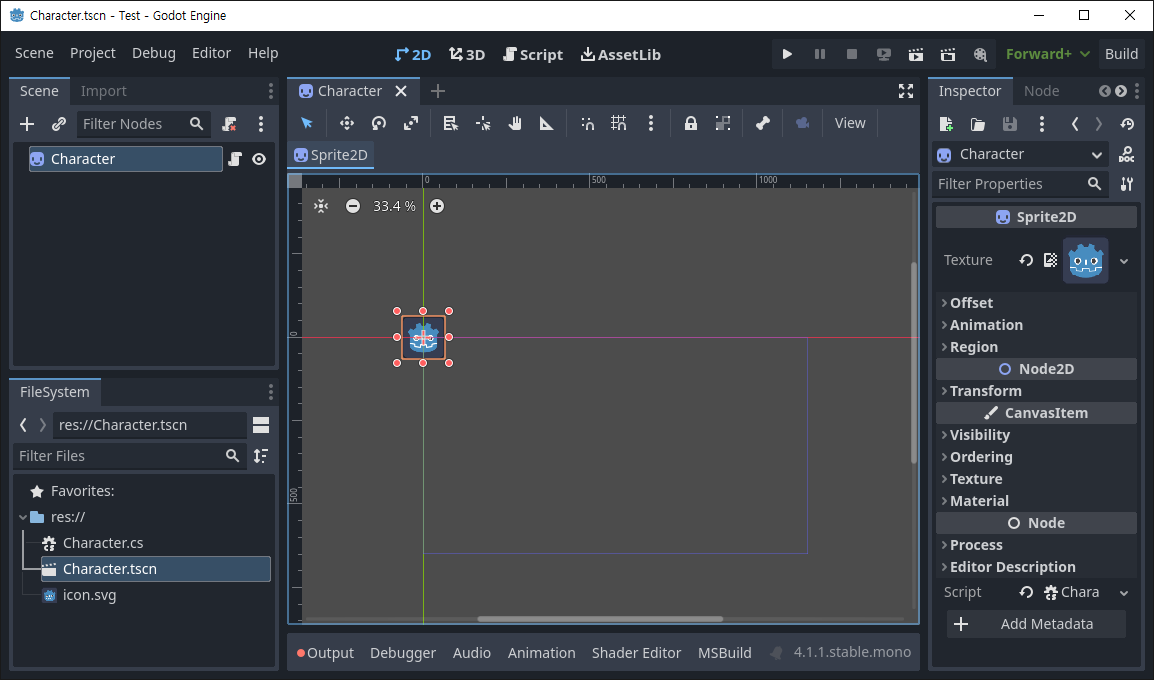Run the project with play button
1154x680 pixels.
787,54
